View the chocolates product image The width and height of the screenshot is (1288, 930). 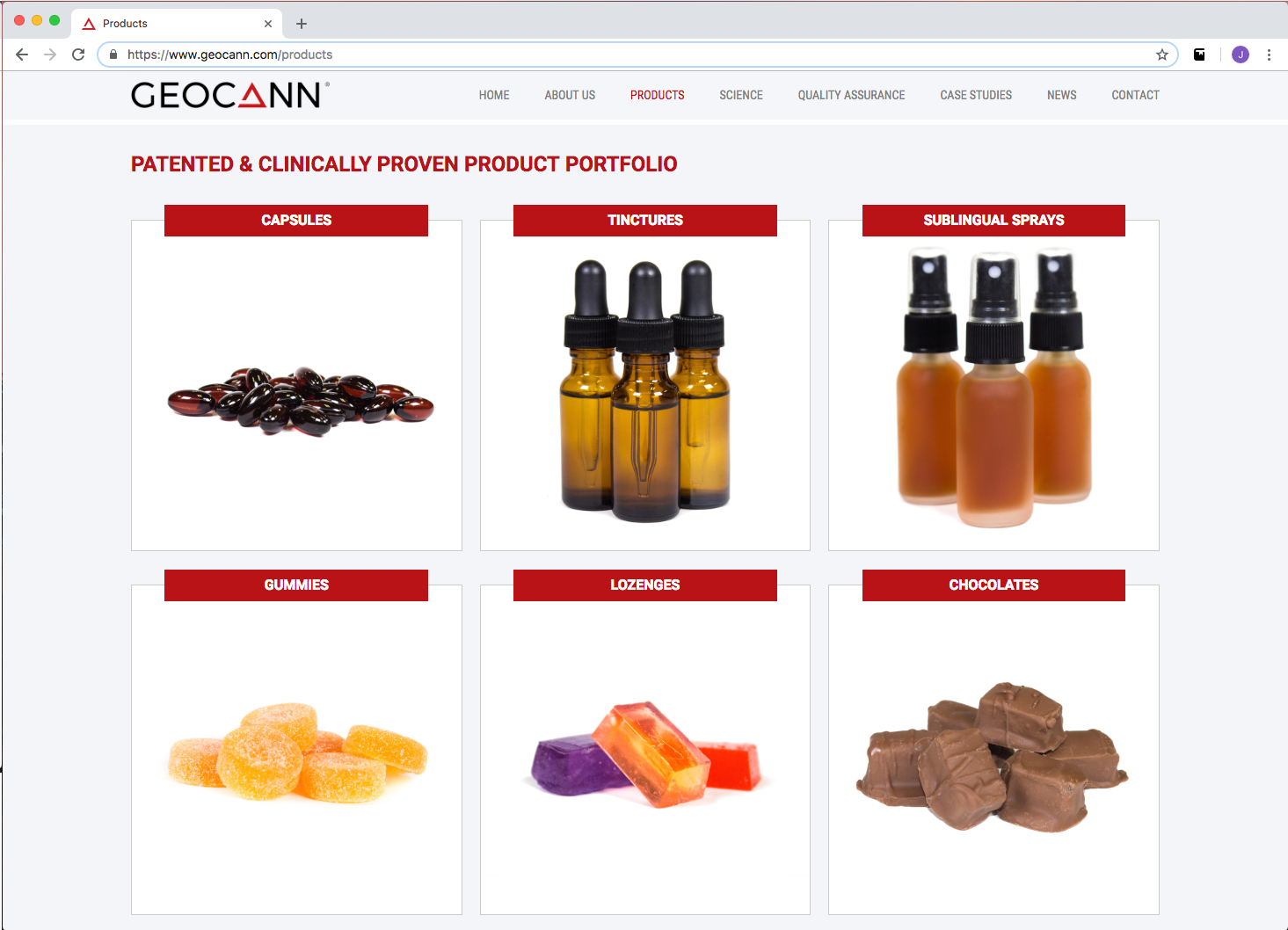click(x=993, y=756)
